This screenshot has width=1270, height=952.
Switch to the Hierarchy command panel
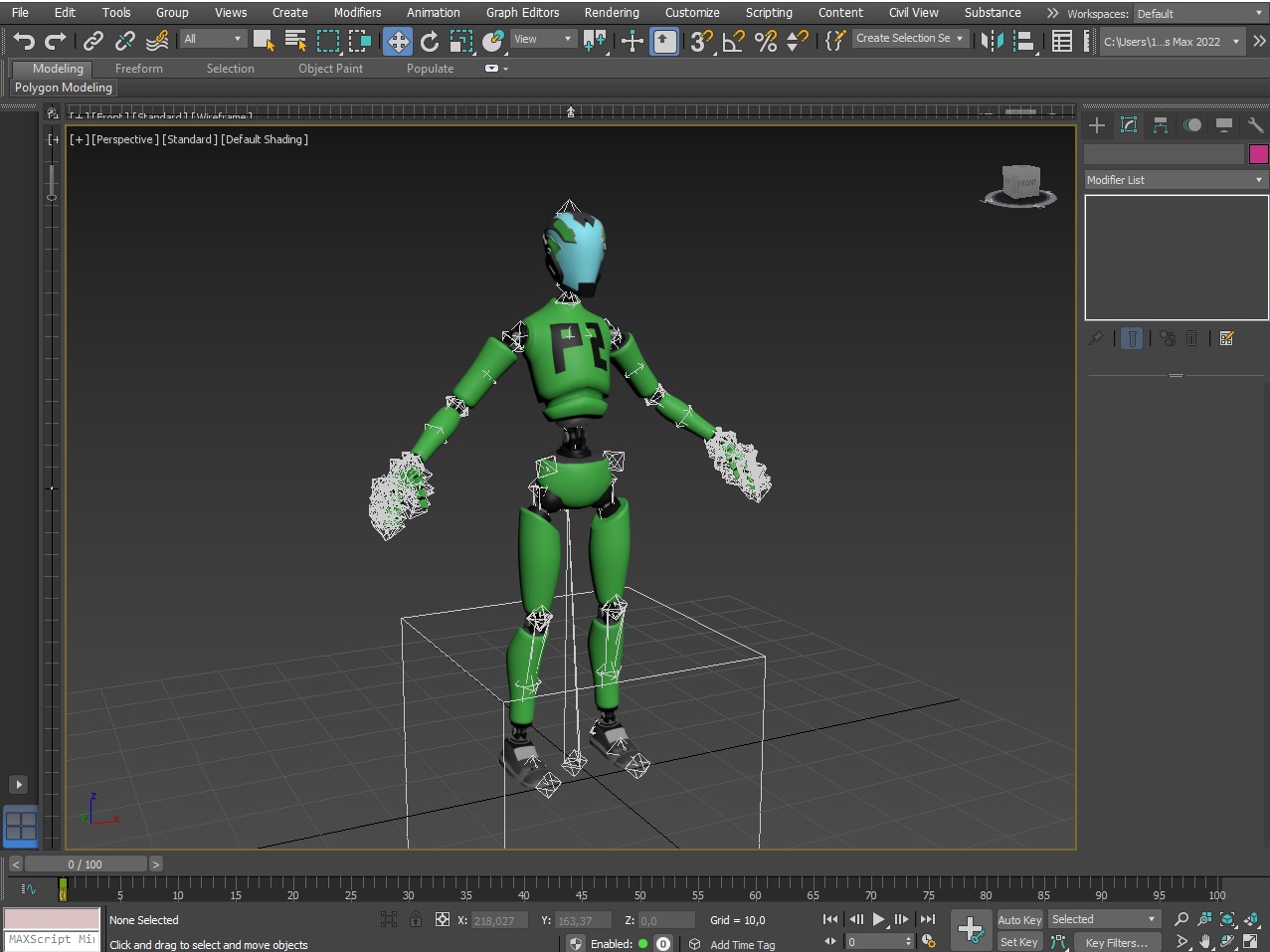1161,124
